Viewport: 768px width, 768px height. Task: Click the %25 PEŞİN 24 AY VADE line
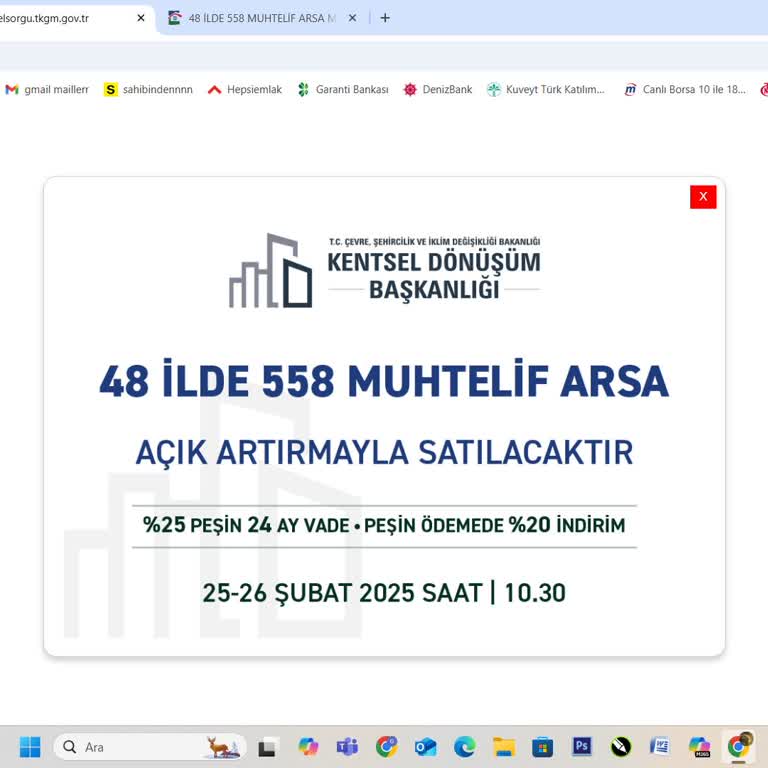pyautogui.click(x=384, y=525)
